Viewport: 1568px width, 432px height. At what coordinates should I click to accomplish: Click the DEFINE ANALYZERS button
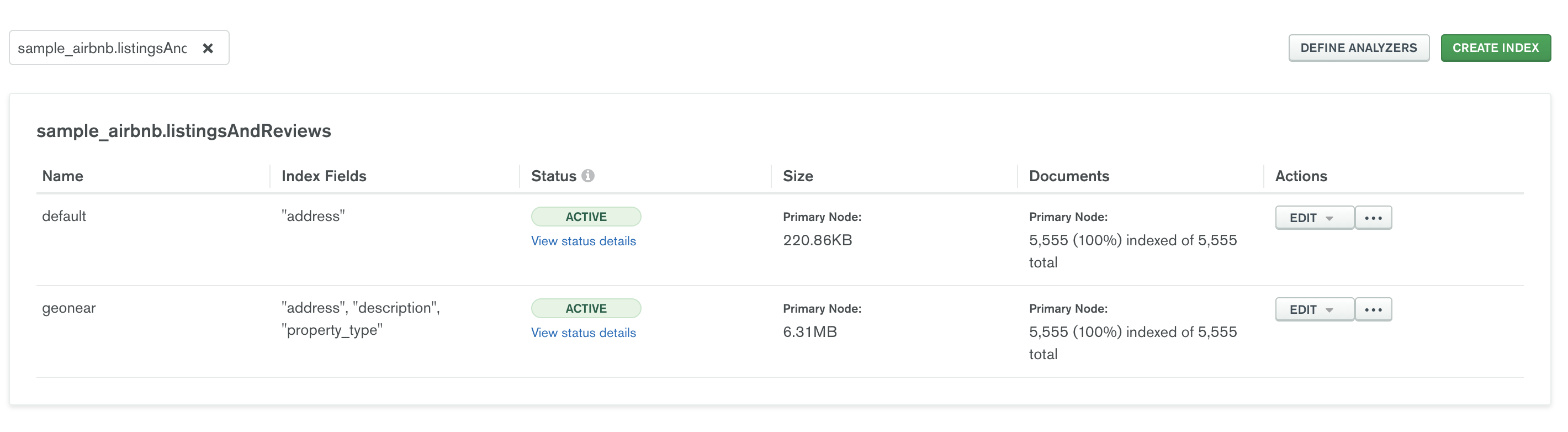(x=1359, y=48)
